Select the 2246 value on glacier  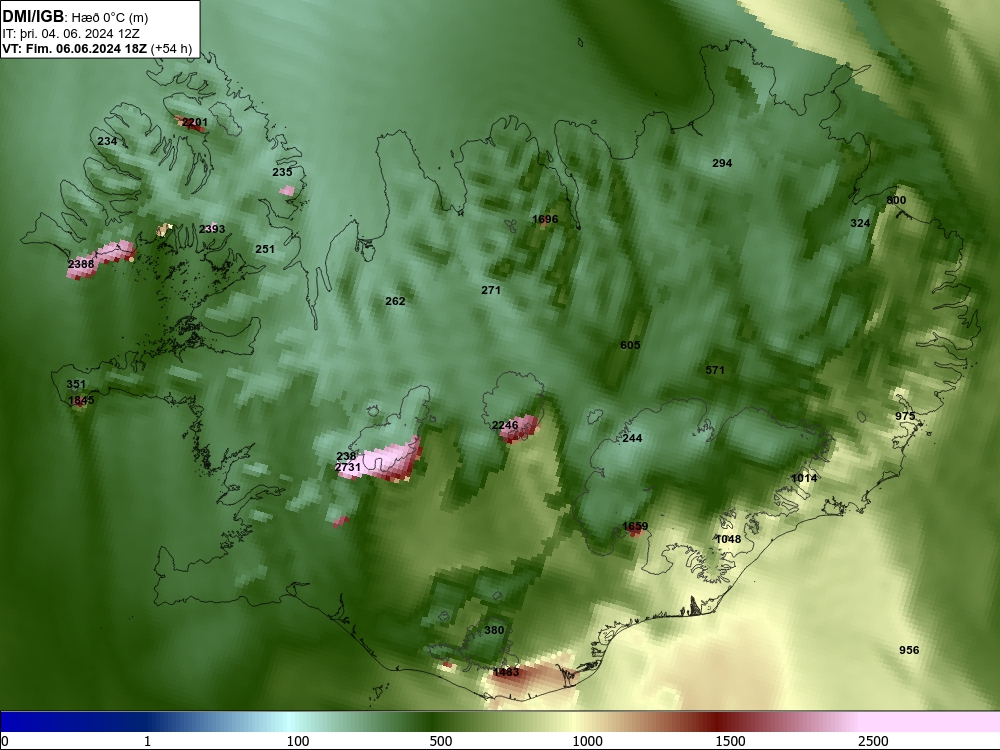tap(505, 425)
